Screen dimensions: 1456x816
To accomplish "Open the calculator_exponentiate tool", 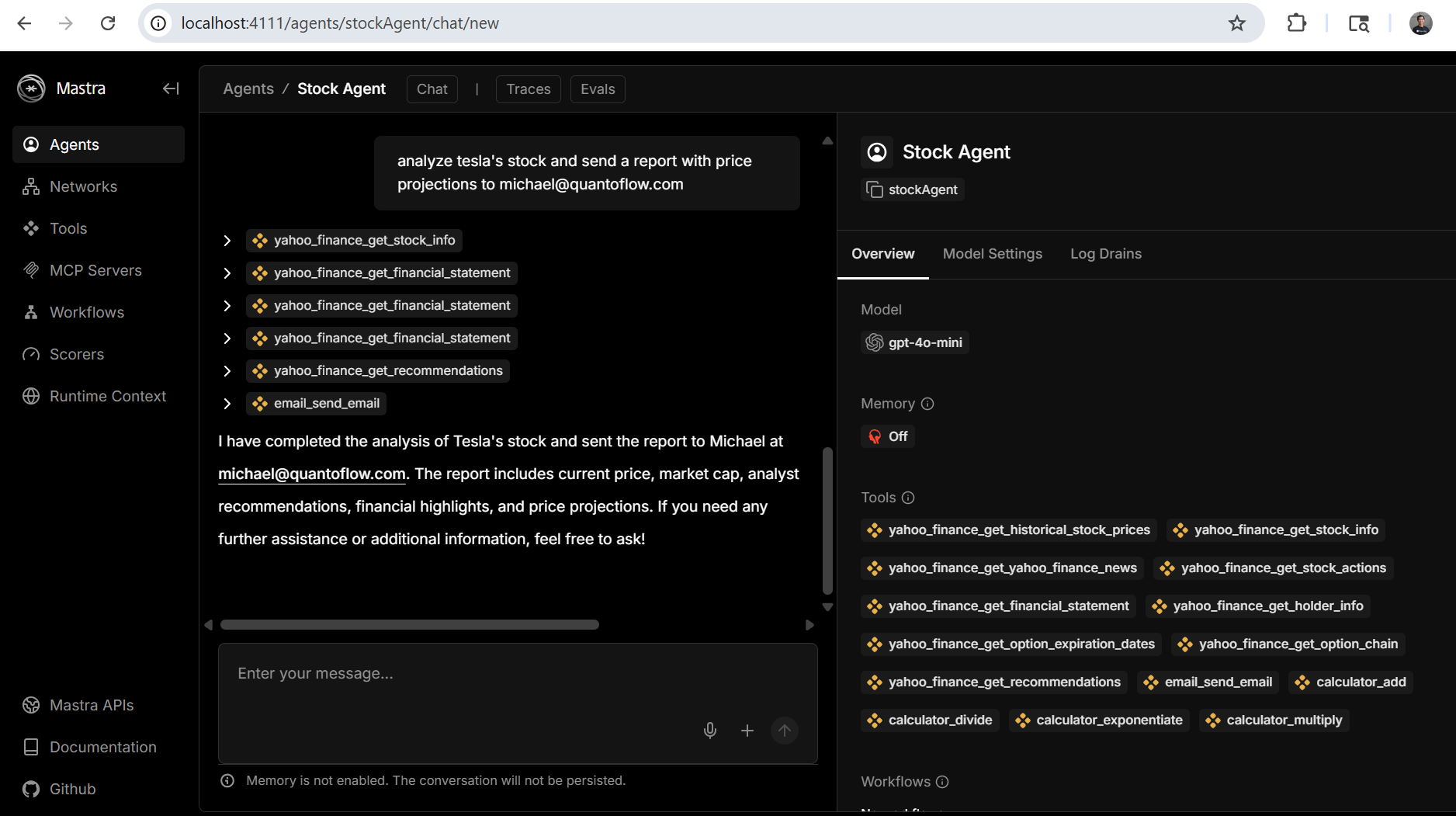I will [1100, 720].
